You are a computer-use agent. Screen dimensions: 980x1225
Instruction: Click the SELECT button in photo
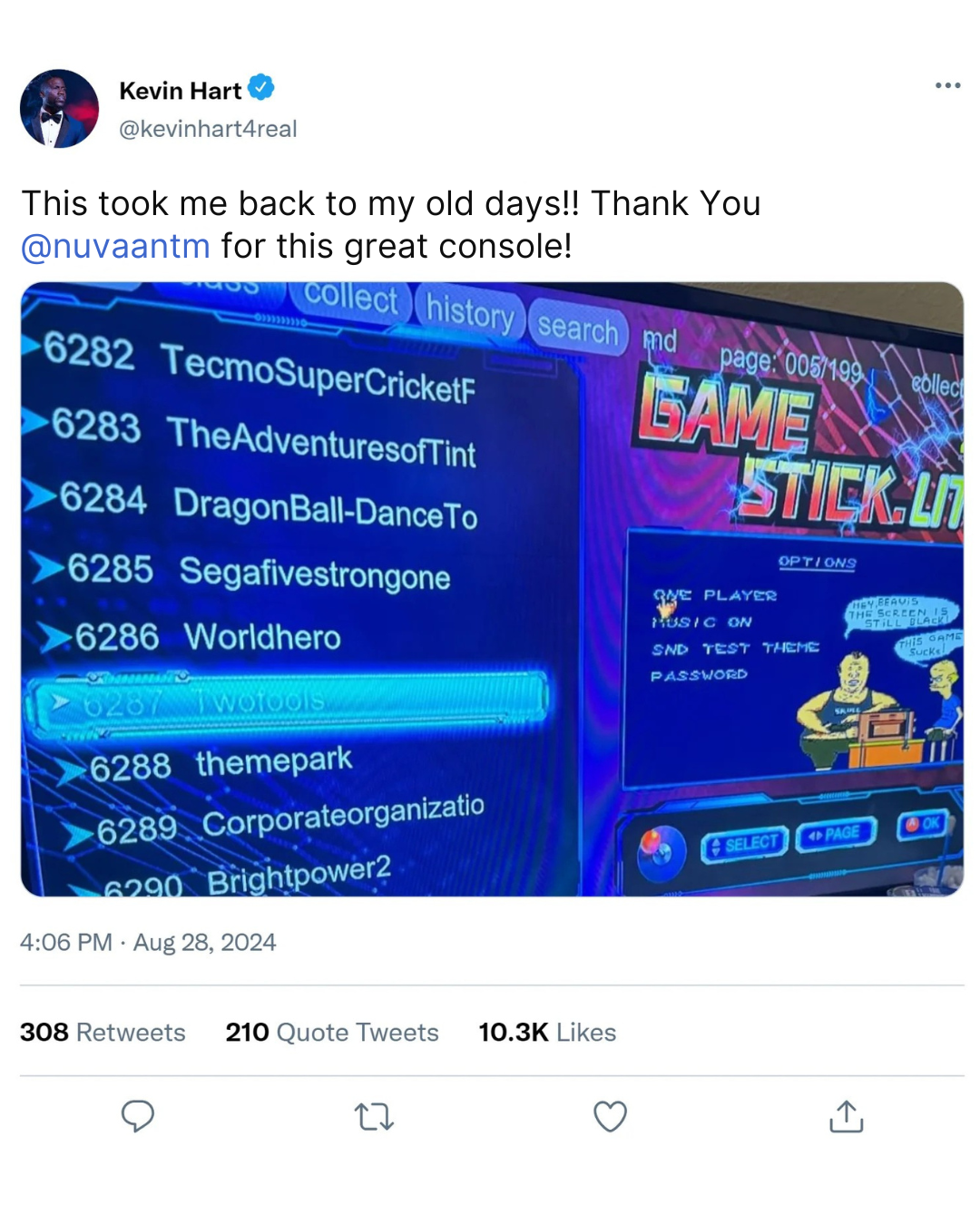(x=744, y=844)
